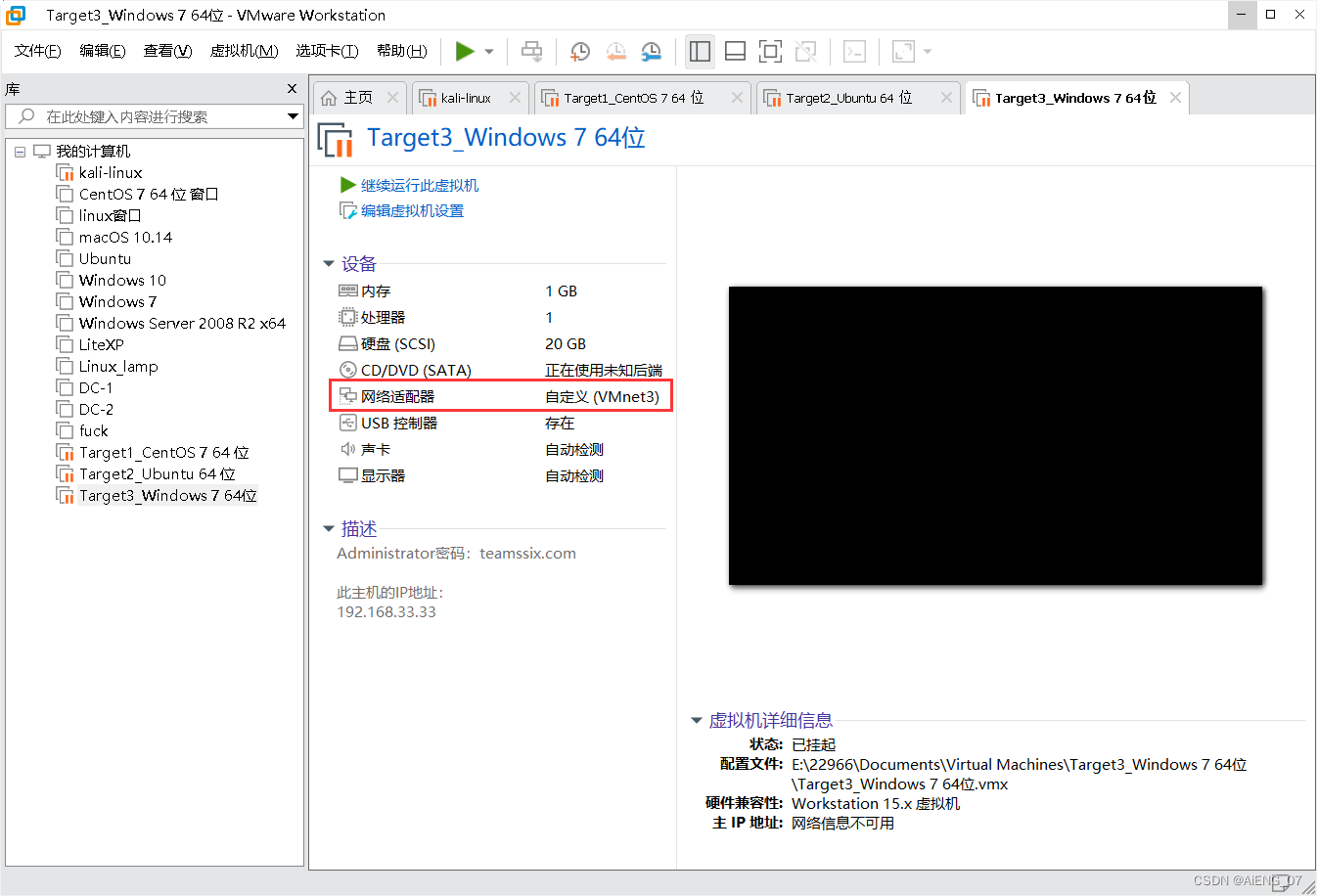
Task: Collapse the 我的计算机 tree node
Action: [x=20, y=152]
